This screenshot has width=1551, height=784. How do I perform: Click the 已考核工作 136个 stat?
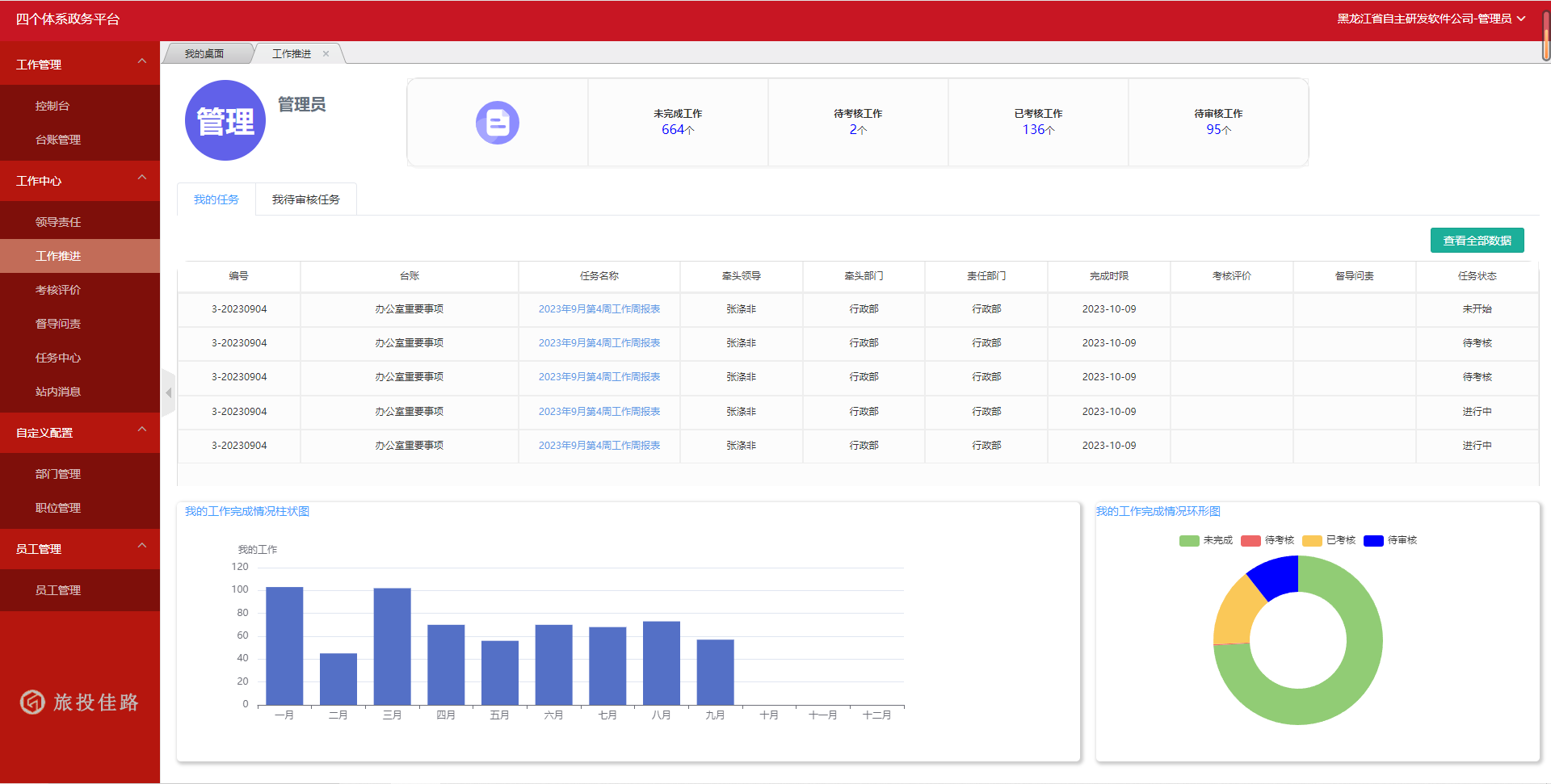tap(1038, 122)
